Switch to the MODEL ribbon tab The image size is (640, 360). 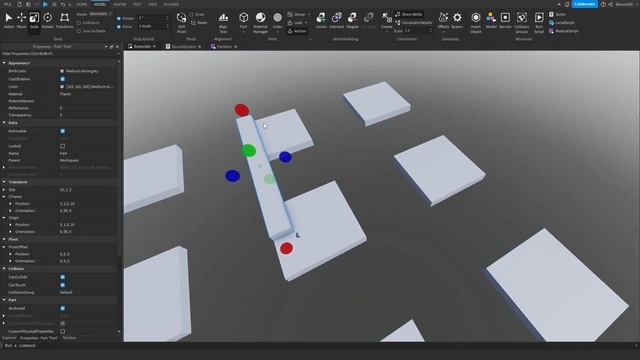[100, 4]
